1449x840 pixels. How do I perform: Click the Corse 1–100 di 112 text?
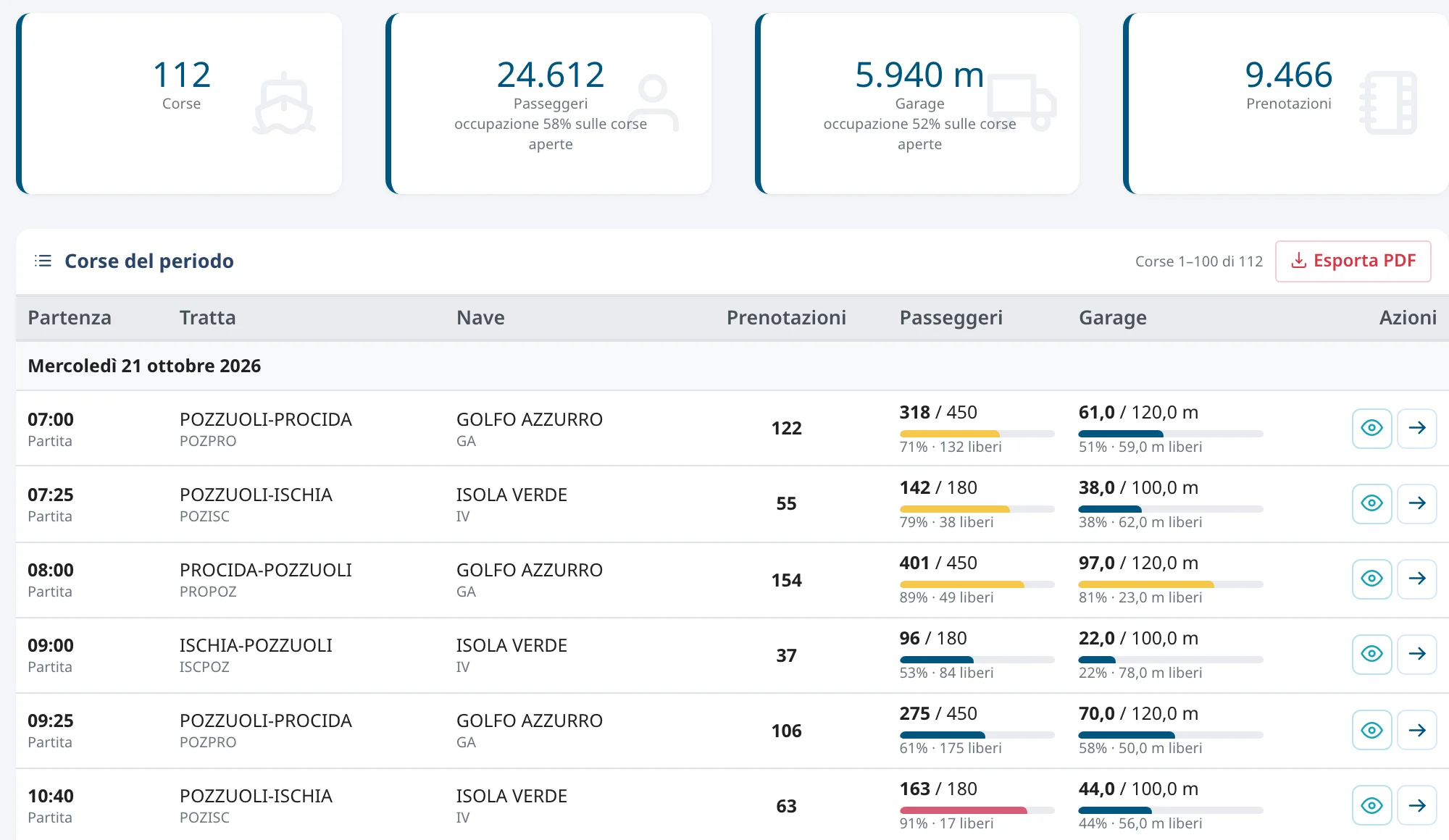1199,261
